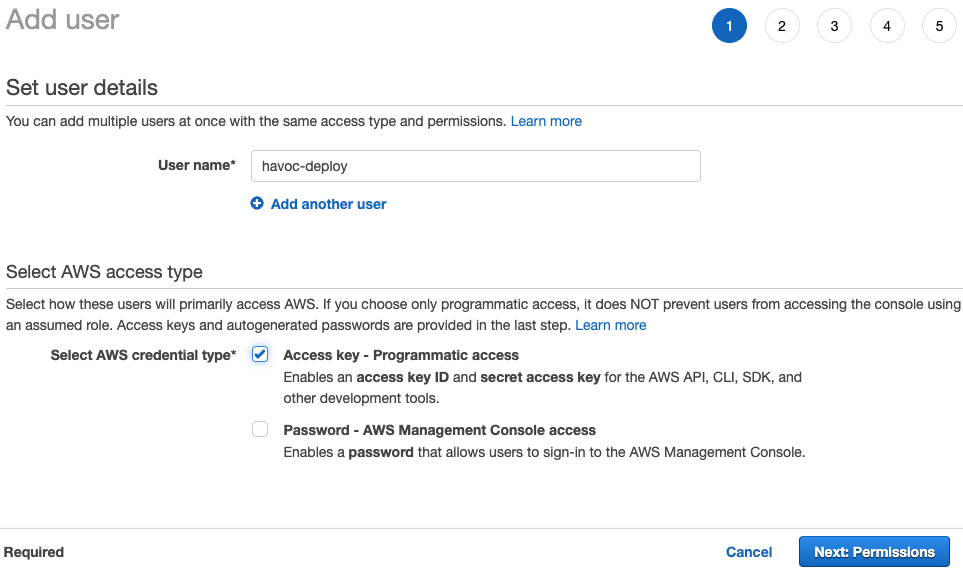The image size is (963, 574).
Task: Click the Select AWS credential type* label
Action: click(143, 355)
